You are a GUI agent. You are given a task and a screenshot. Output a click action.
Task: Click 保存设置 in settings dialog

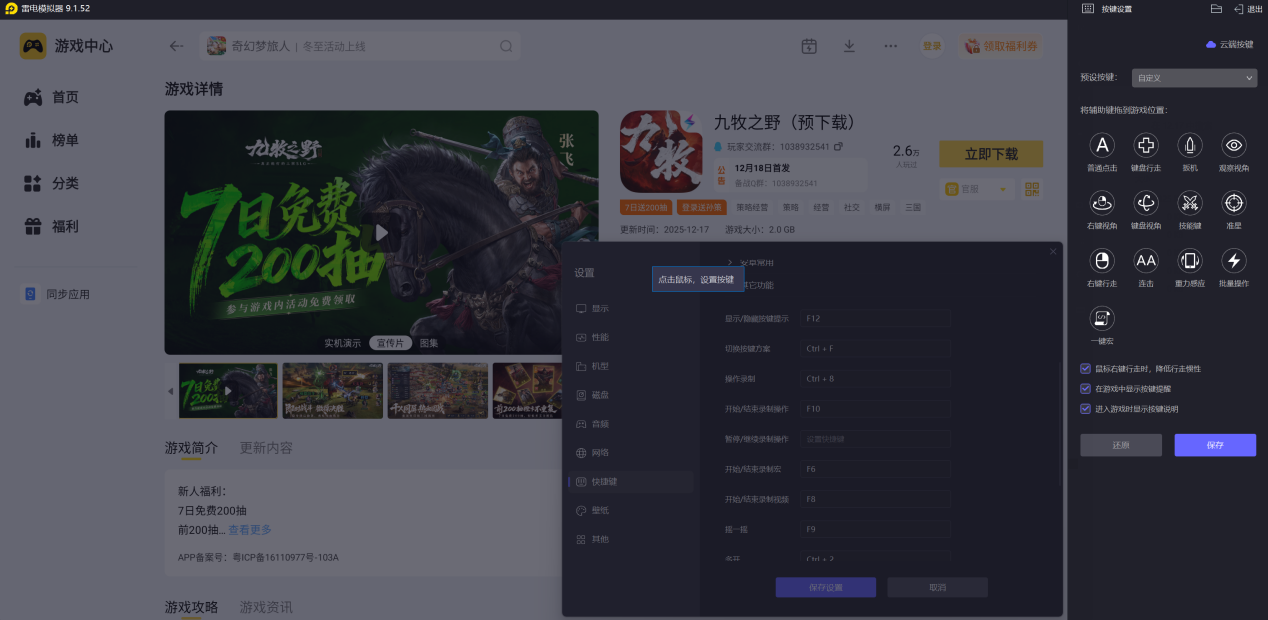(x=826, y=587)
